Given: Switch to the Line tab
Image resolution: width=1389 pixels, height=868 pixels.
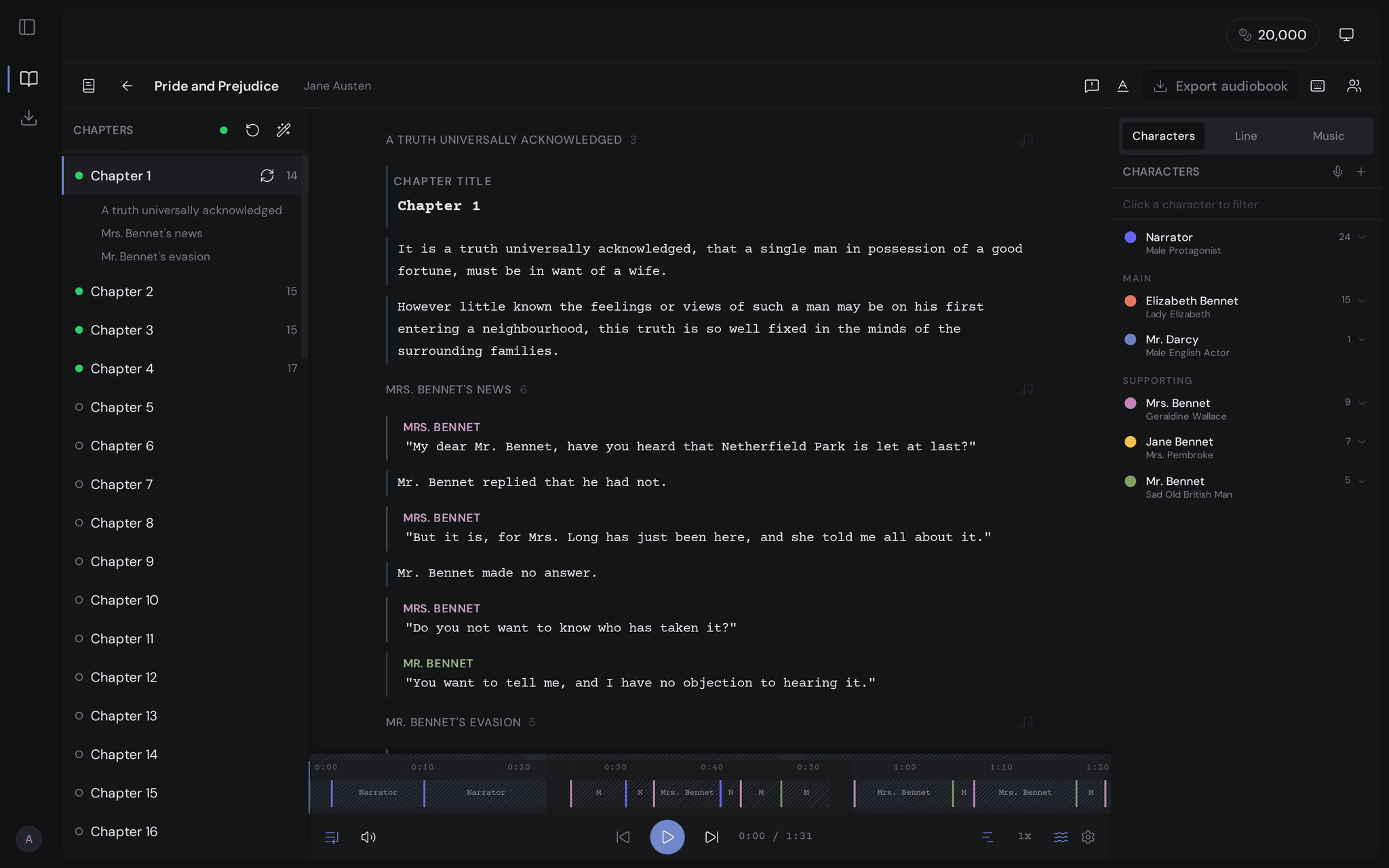Looking at the screenshot, I should click(x=1246, y=136).
